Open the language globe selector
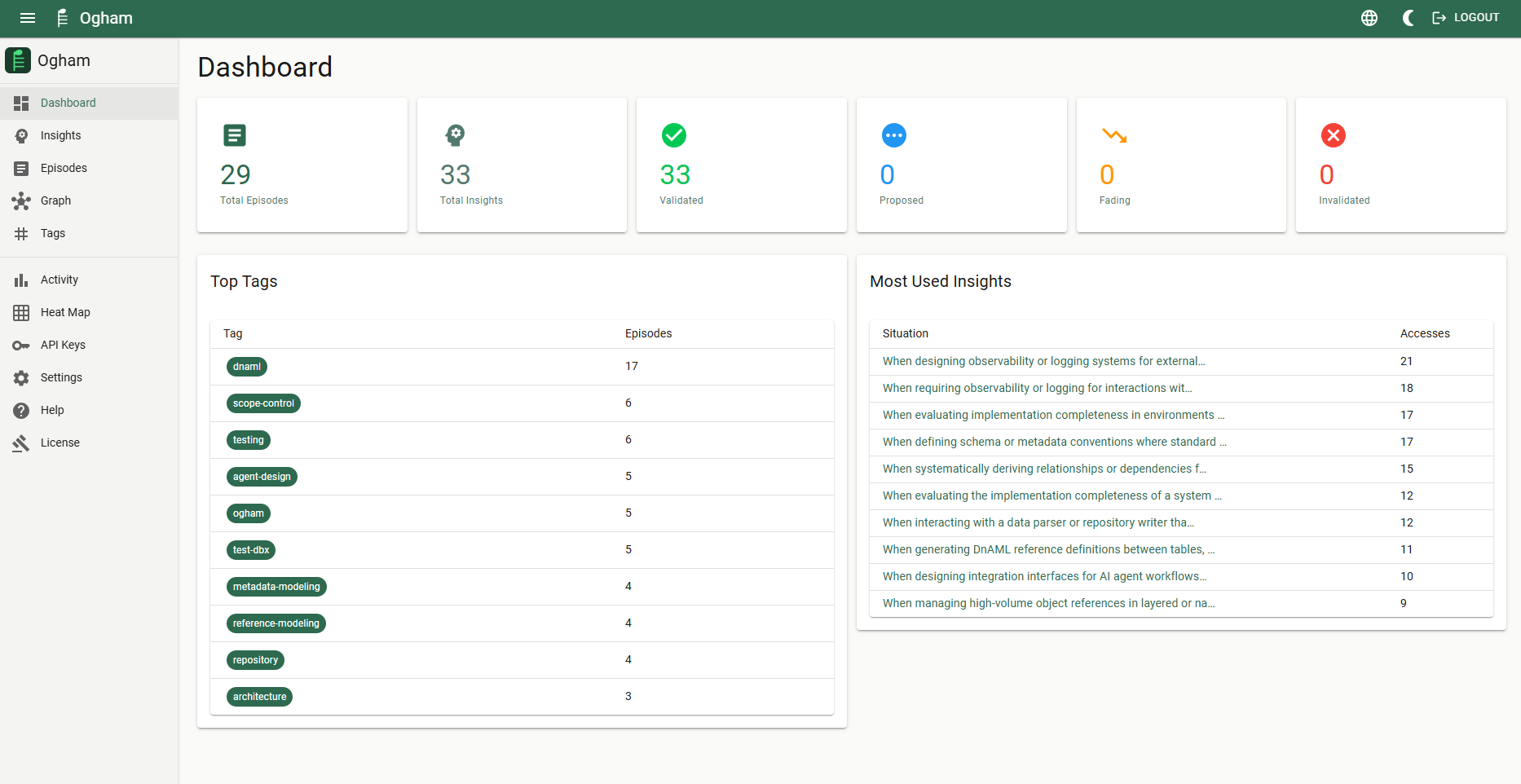Viewport: 1521px width, 784px height. point(1369,18)
